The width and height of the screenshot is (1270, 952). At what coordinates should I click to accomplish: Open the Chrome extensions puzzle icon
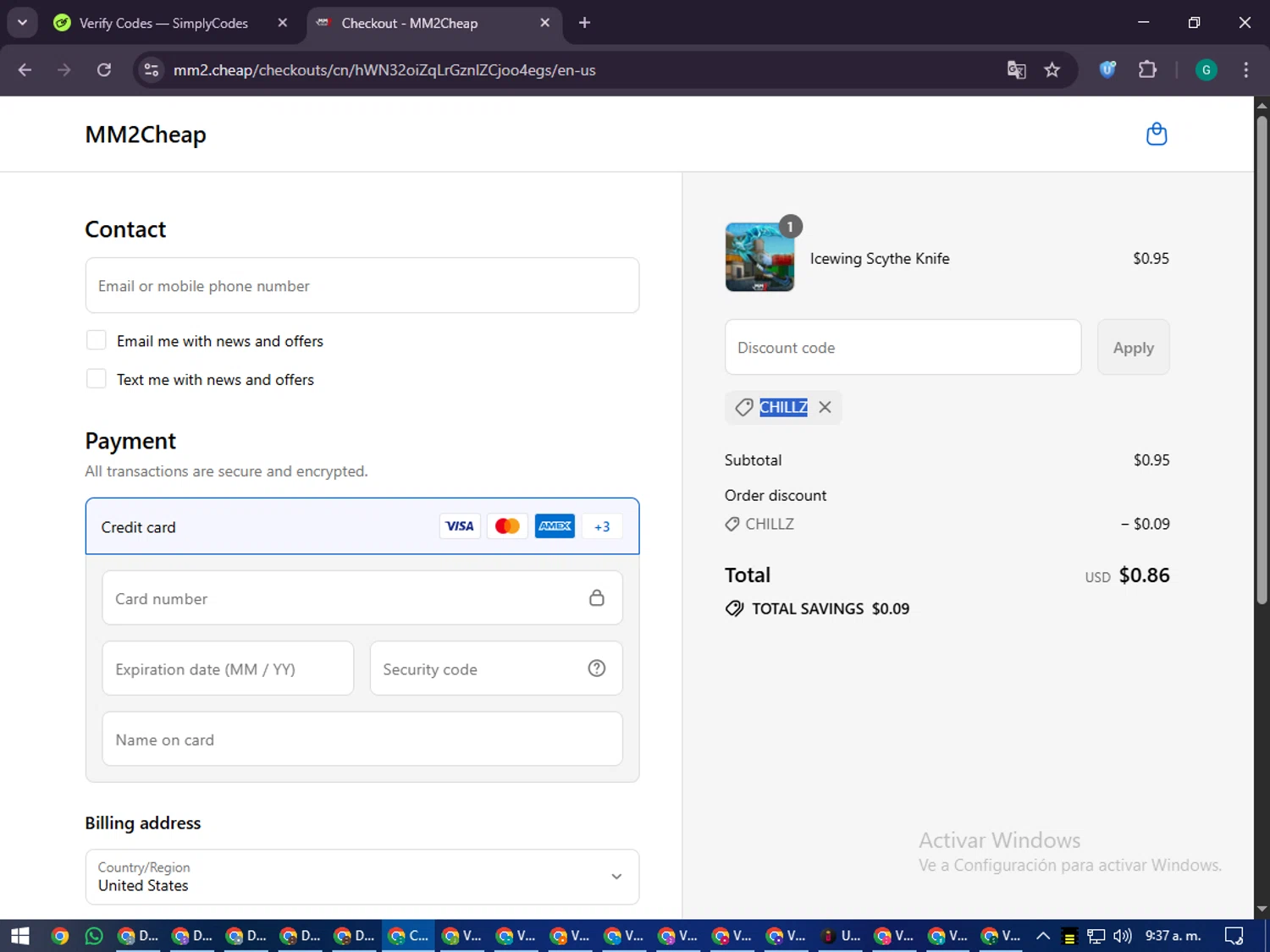pos(1147,70)
